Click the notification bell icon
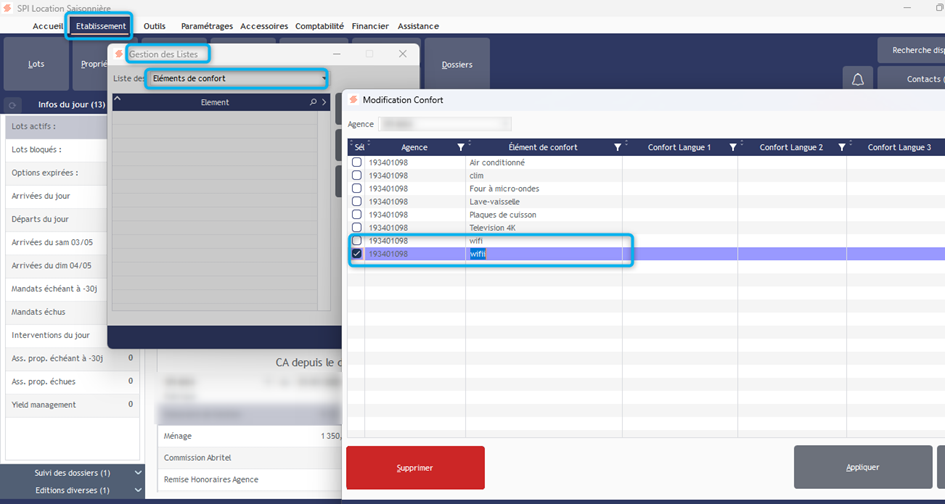 pos(858,79)
